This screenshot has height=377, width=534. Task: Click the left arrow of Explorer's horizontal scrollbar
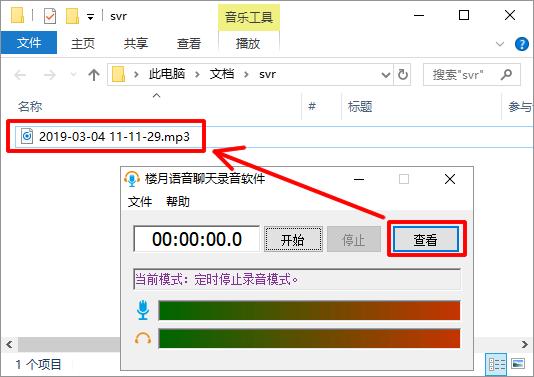tap(9, 344)
